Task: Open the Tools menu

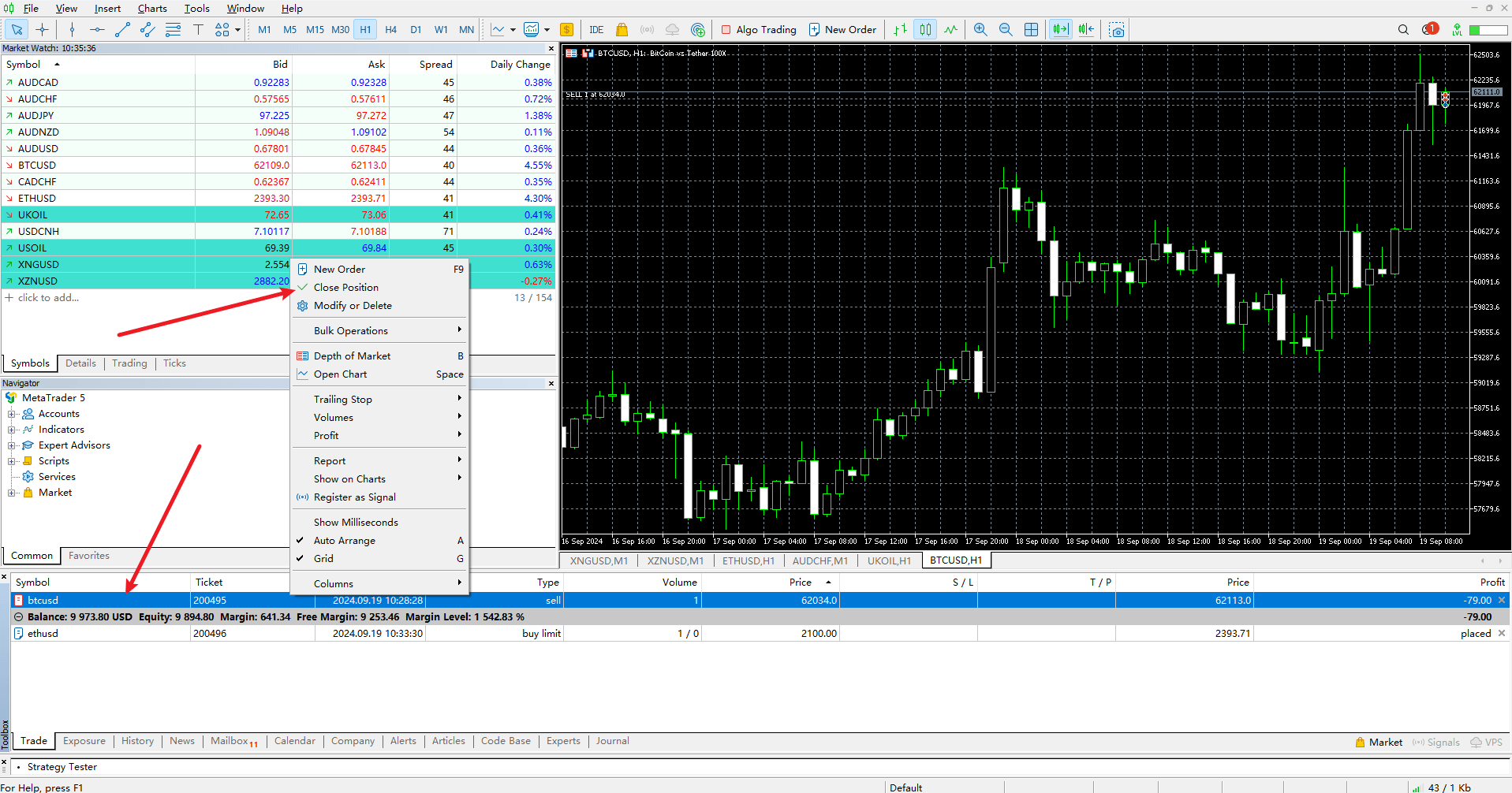Action: tap(197, 9)
